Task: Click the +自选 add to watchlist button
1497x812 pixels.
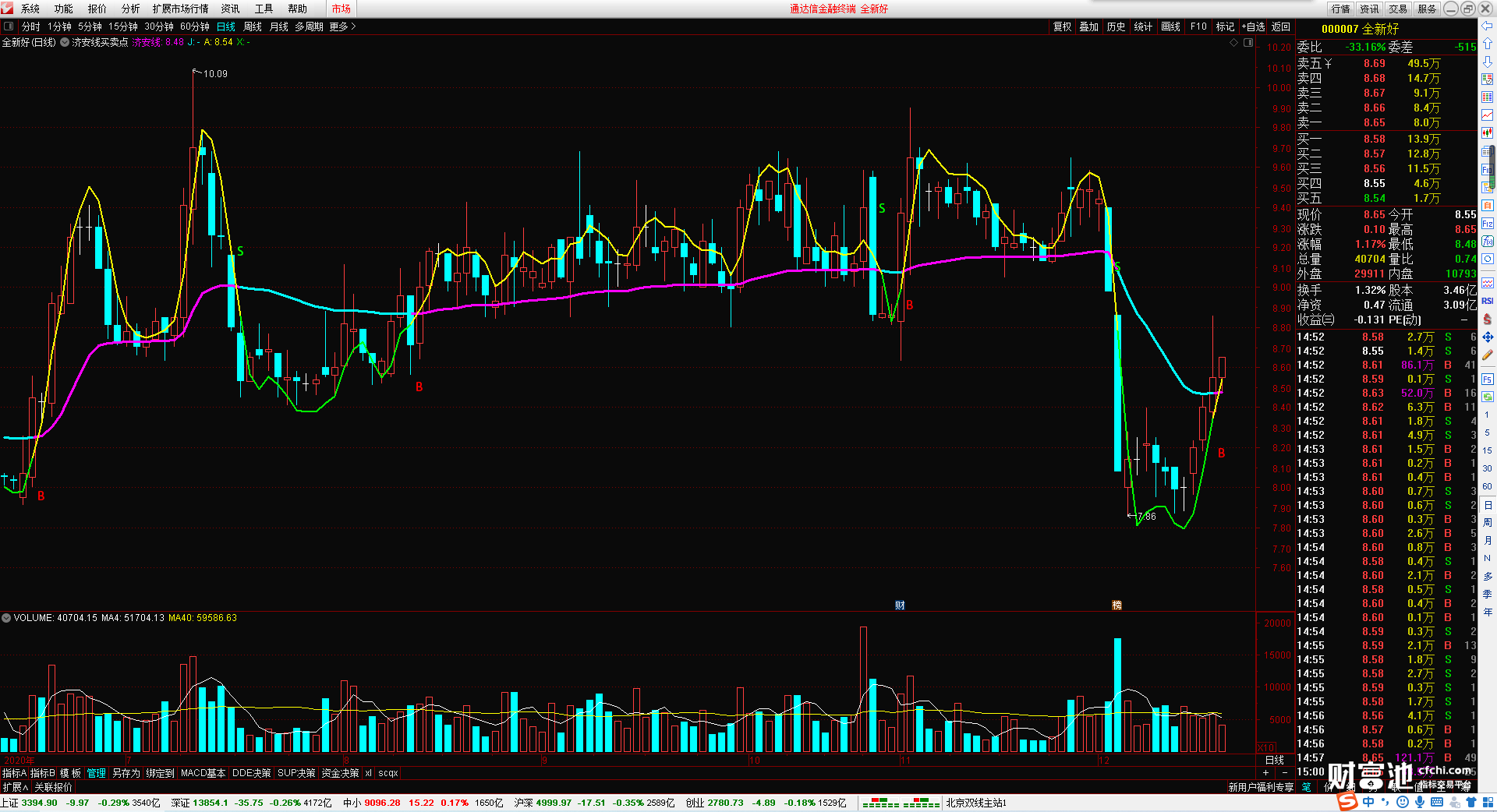Action: click(x=1253, y=26)
